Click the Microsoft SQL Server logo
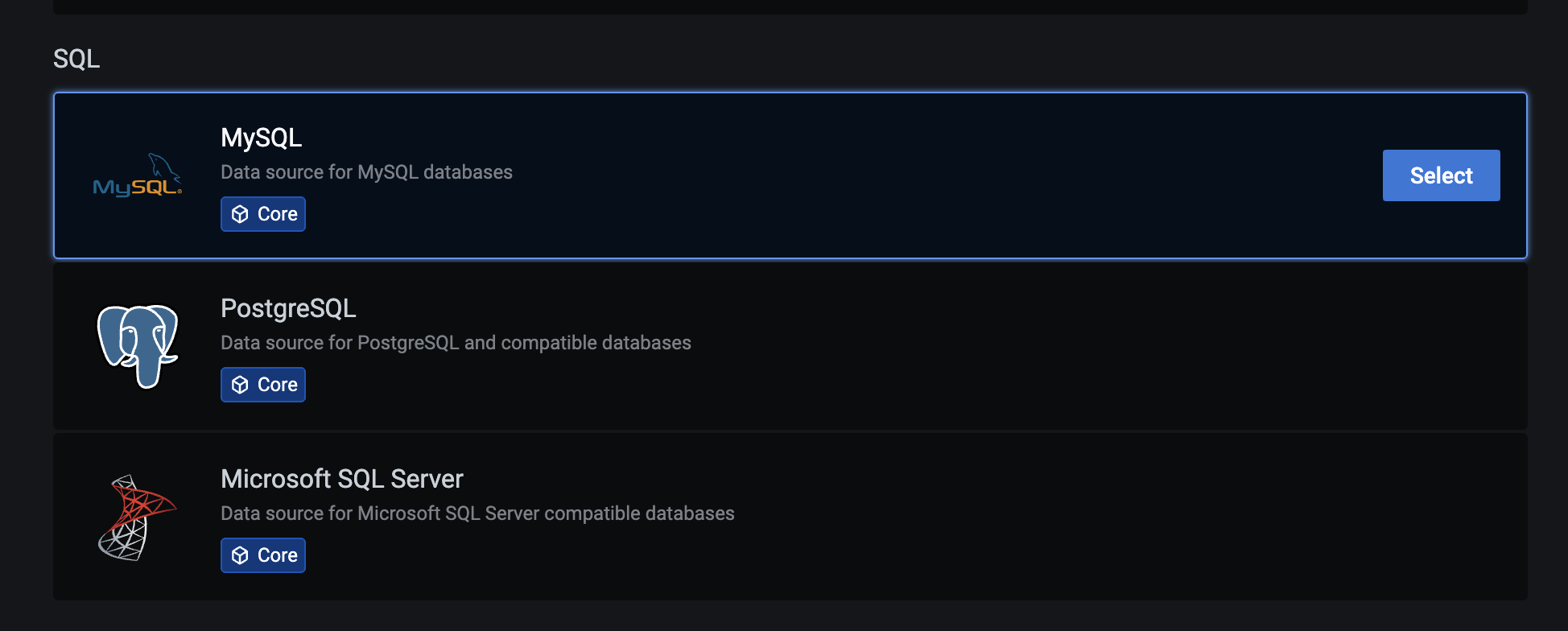The height and width of the screenshot is (631, 1568). (137, 518)
